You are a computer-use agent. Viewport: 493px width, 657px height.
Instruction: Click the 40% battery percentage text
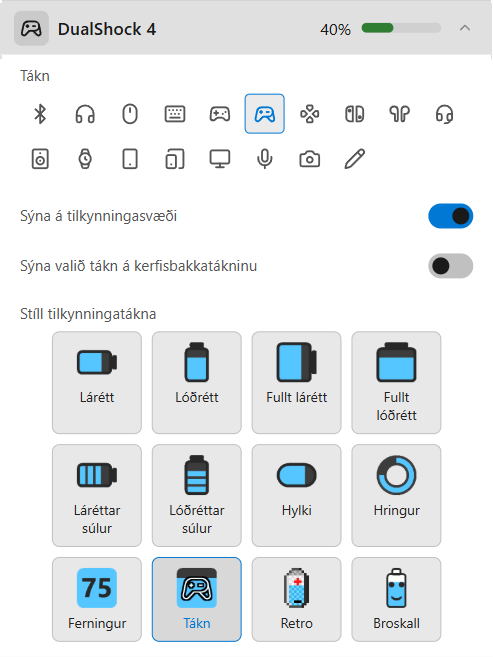pyautogui.click(x=335, y=29)
